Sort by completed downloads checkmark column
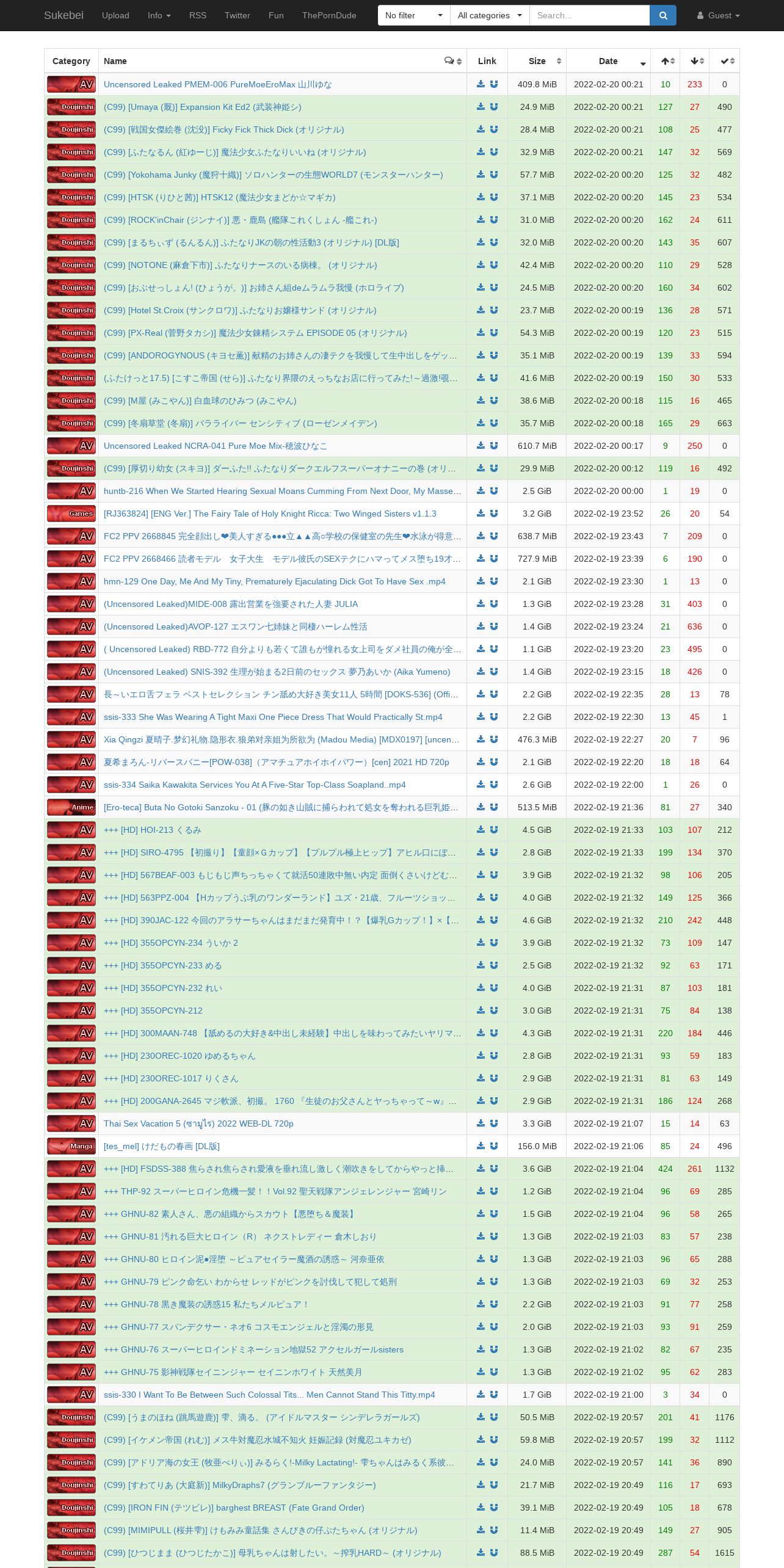 725,61
